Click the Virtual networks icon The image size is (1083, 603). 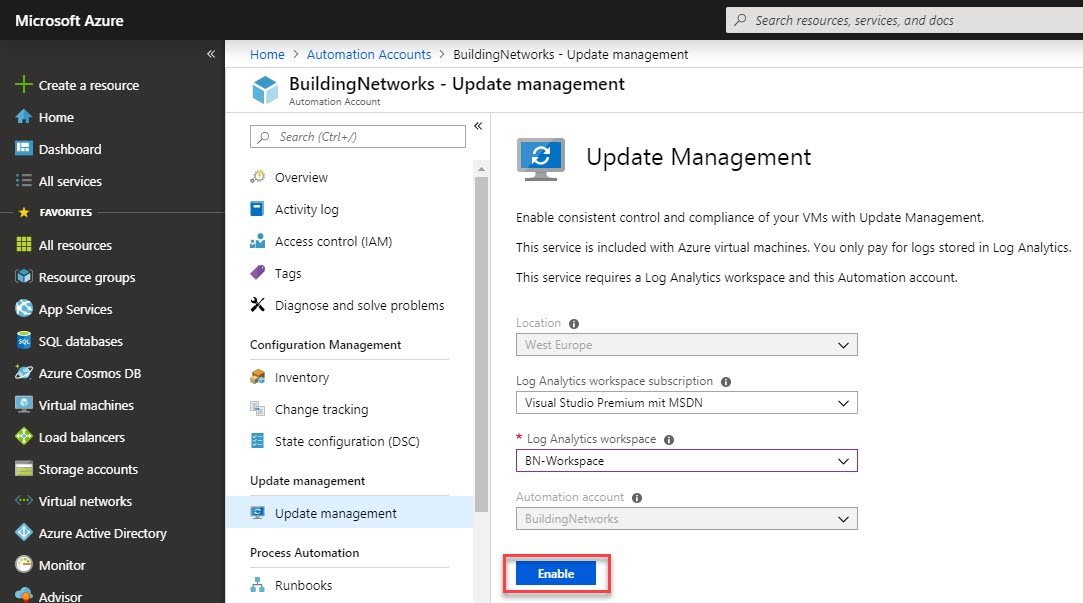23,500
